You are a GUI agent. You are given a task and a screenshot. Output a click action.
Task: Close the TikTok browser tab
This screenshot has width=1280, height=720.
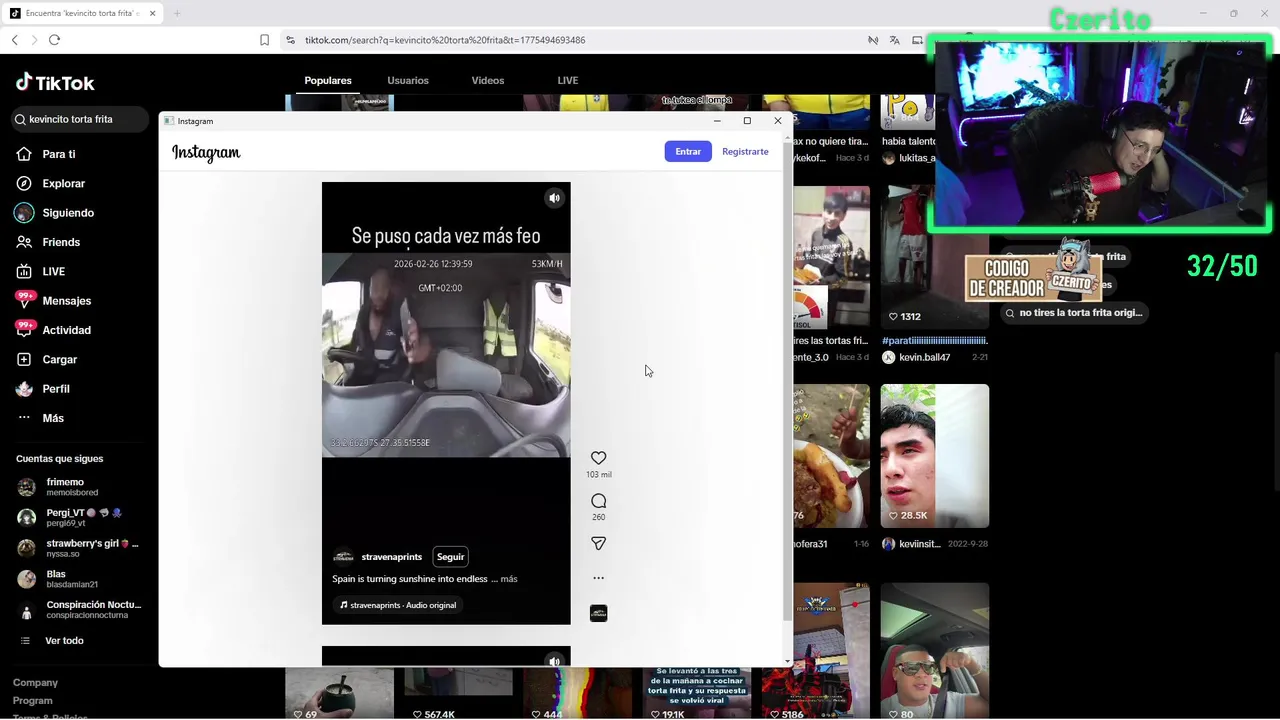click(x=152, y=13)
